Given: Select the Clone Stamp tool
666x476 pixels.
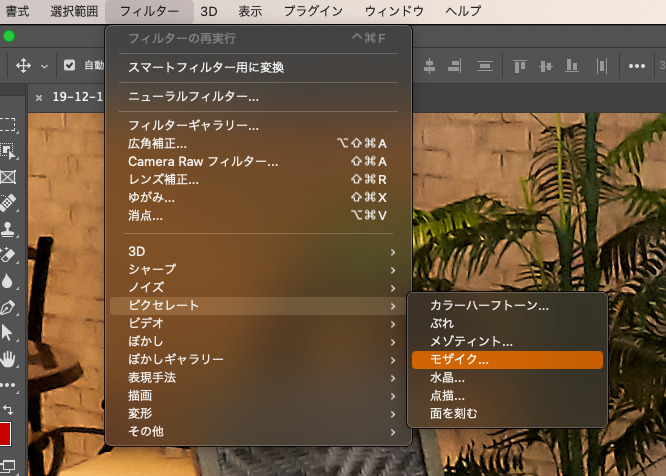Looking at the screenshot, I should point(8,230).
